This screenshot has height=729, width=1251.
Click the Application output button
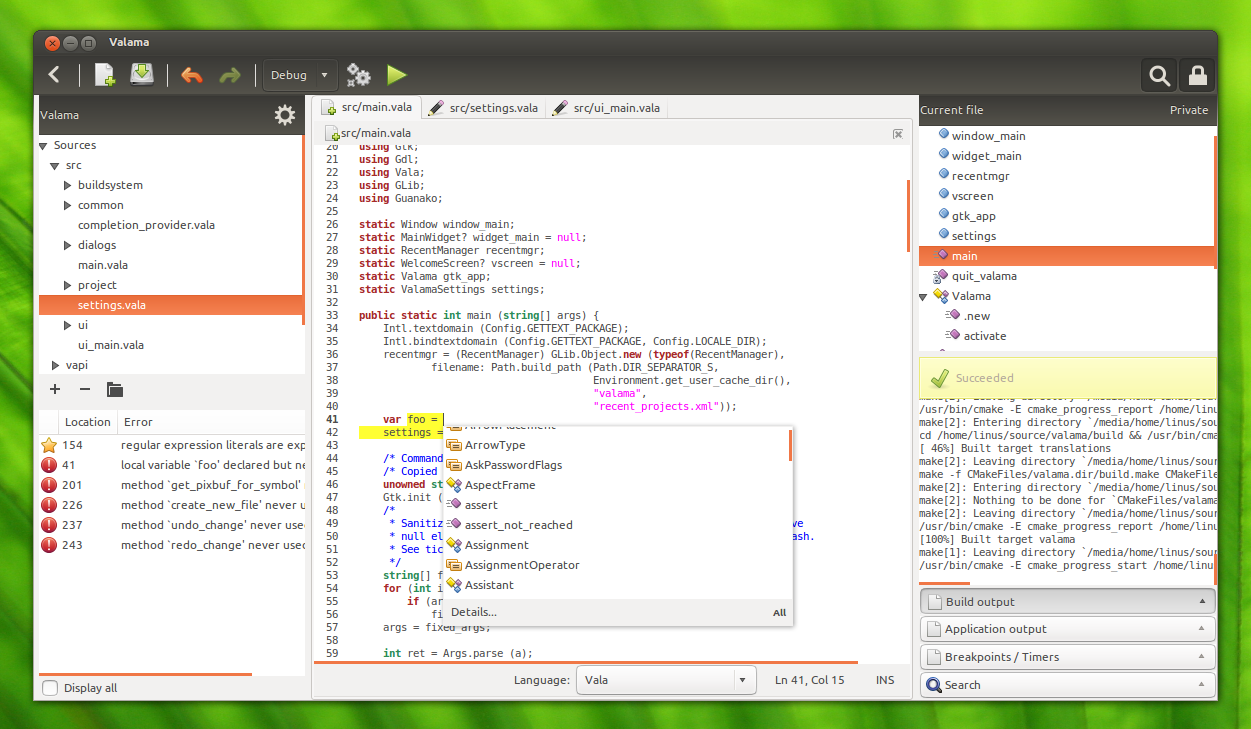click(1067, 629)
